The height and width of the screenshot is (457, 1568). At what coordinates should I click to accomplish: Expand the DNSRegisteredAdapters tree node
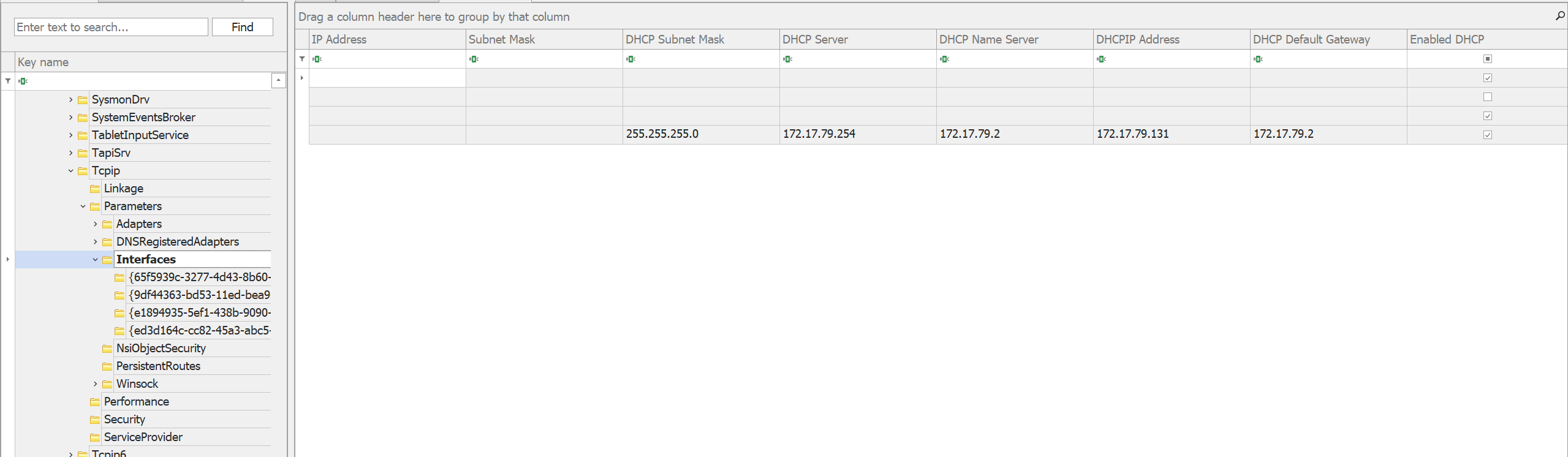(x=95, y=242)
